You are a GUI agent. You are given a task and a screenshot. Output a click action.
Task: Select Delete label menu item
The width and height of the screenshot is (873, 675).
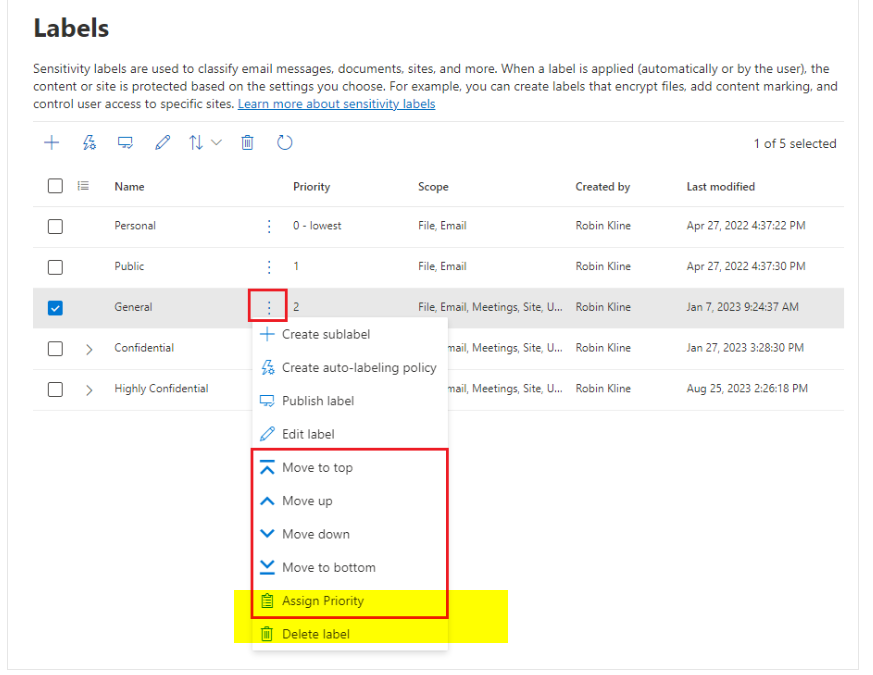pyautogui.click(x=350, y=634)
